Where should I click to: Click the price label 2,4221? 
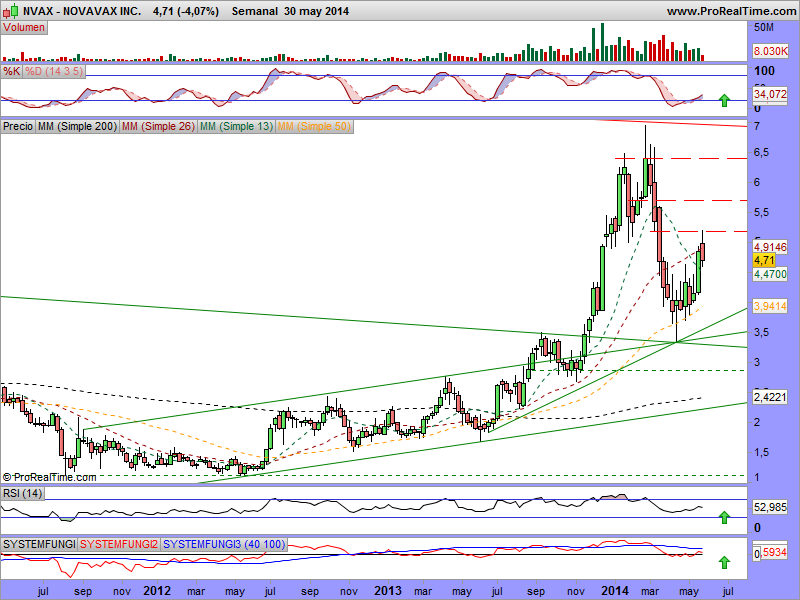coord(770,396)
